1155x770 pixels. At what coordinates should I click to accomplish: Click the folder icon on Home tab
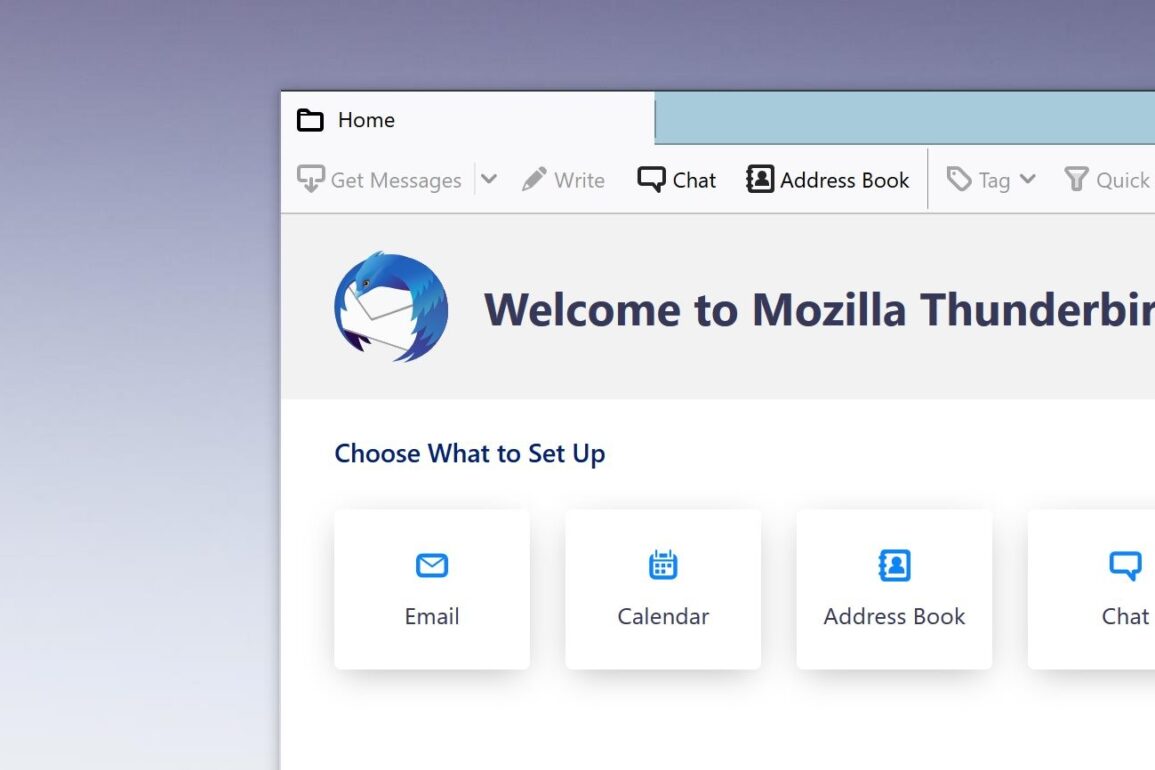(x=310, y=119)
